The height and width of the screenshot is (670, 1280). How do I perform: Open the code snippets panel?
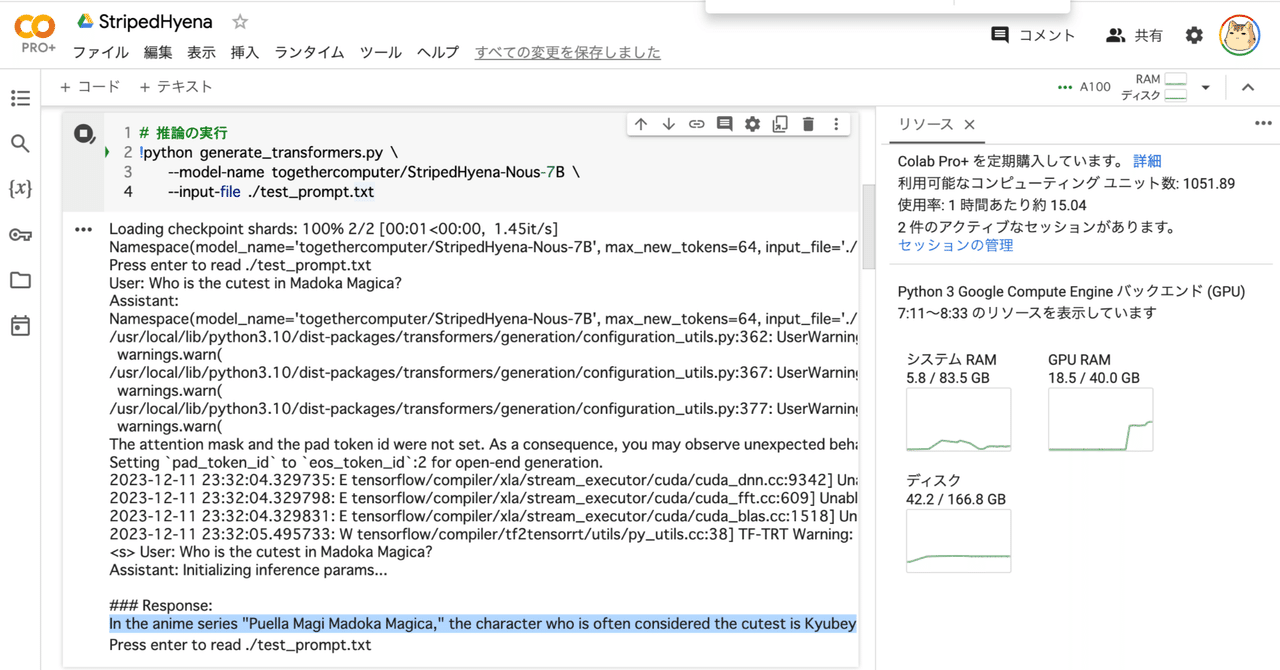(x=20, y=188)
